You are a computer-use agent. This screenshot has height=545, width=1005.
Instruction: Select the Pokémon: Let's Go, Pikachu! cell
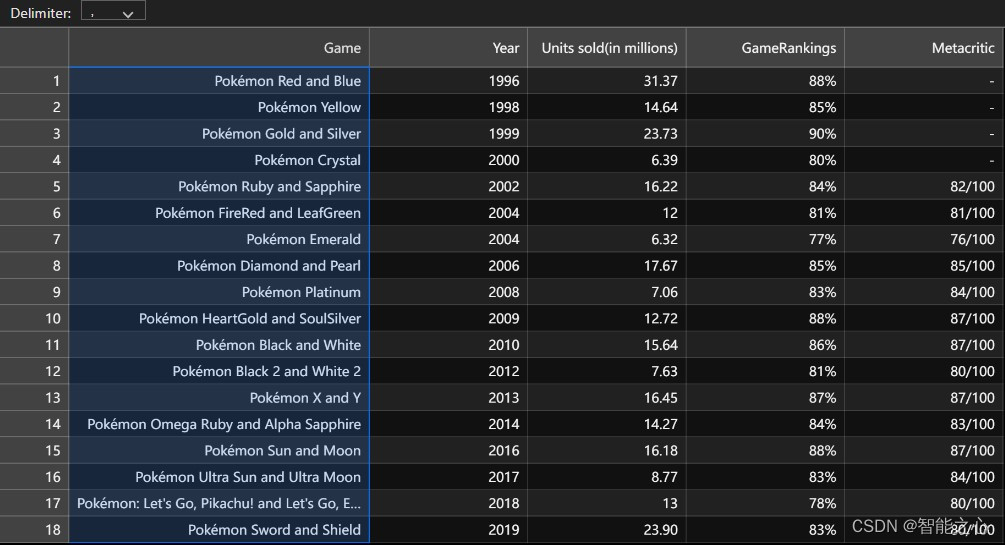tap(219, 503)
